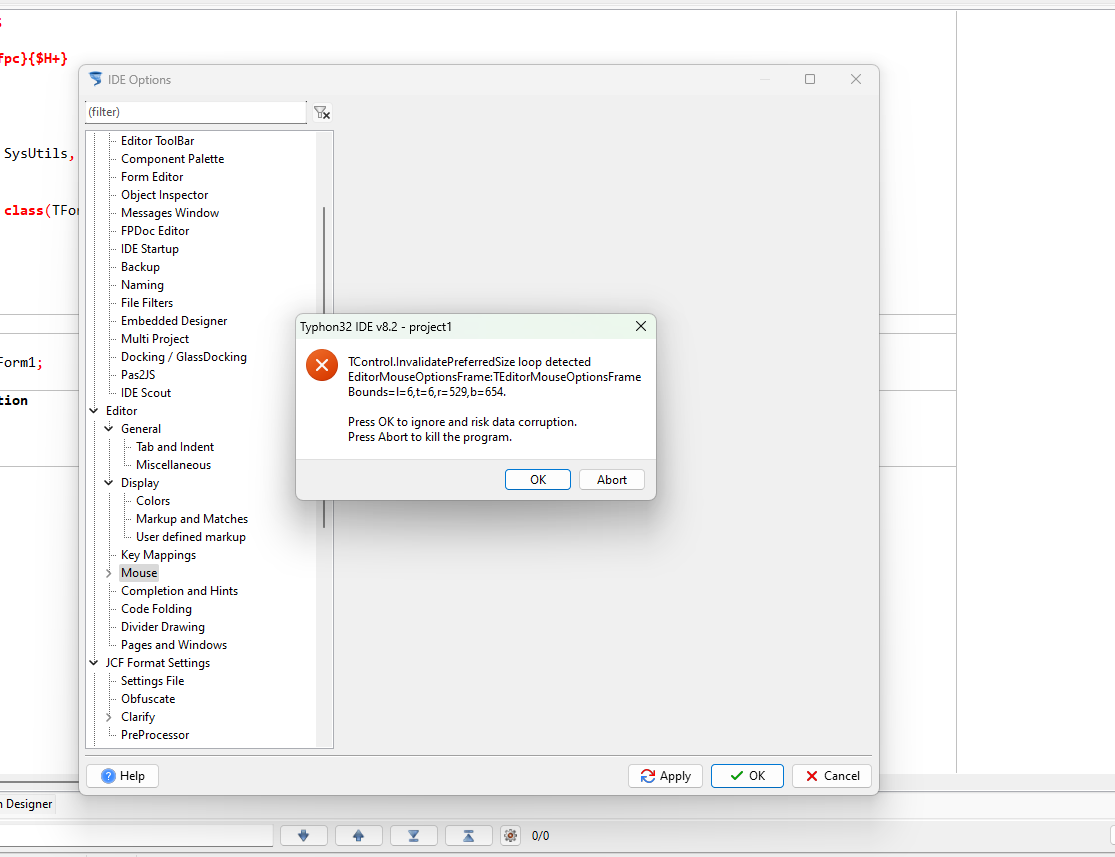The width and height of the screenshot is (1115, 857).
Task: Open Colors options
Action: point(153,501)
